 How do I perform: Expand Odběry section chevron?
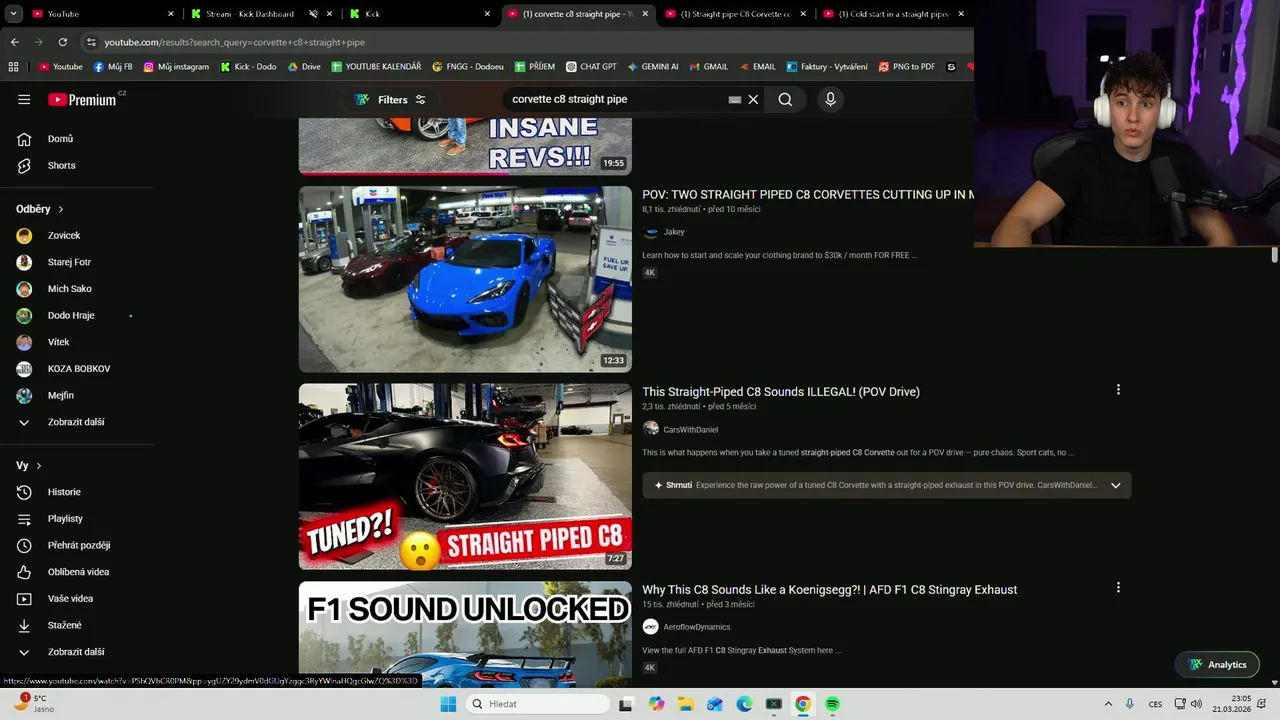(x=61, y=209)
